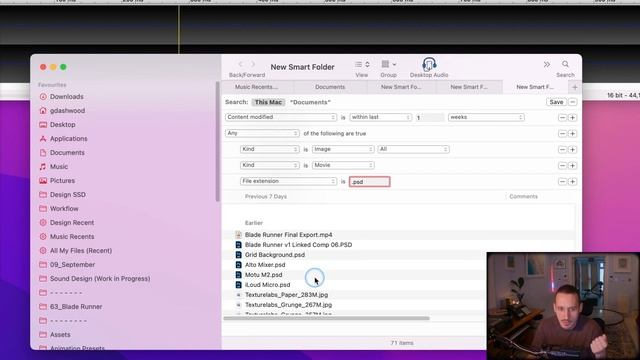The image size is (640, 360).
Task: Click the Search magnifier icon
Action: [565, 64]
